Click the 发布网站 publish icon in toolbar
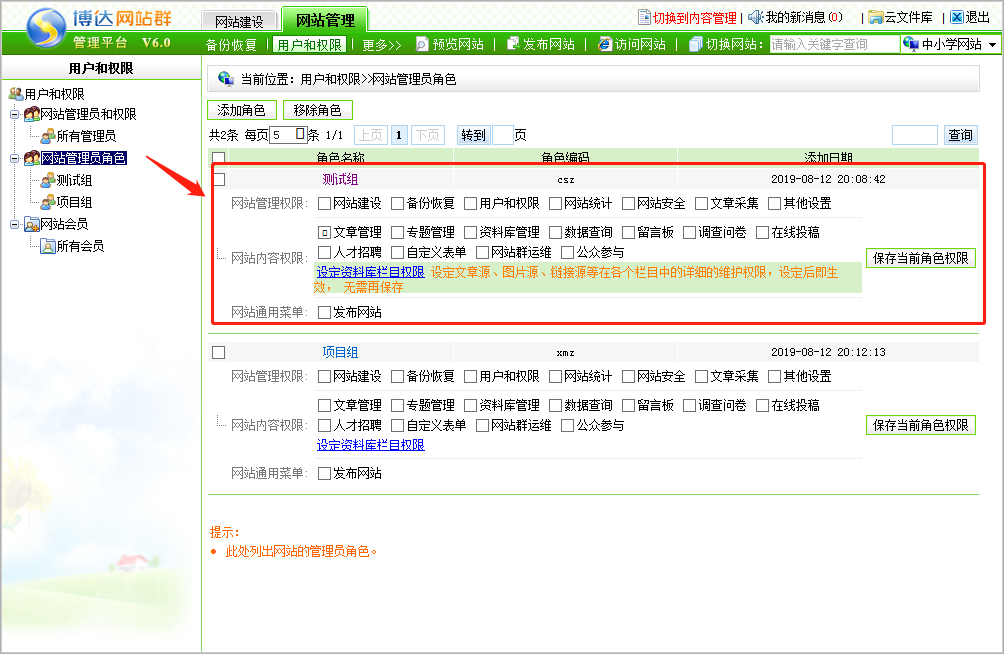The width and height of the screenshot is (1004, 654). tap(513, 44)
